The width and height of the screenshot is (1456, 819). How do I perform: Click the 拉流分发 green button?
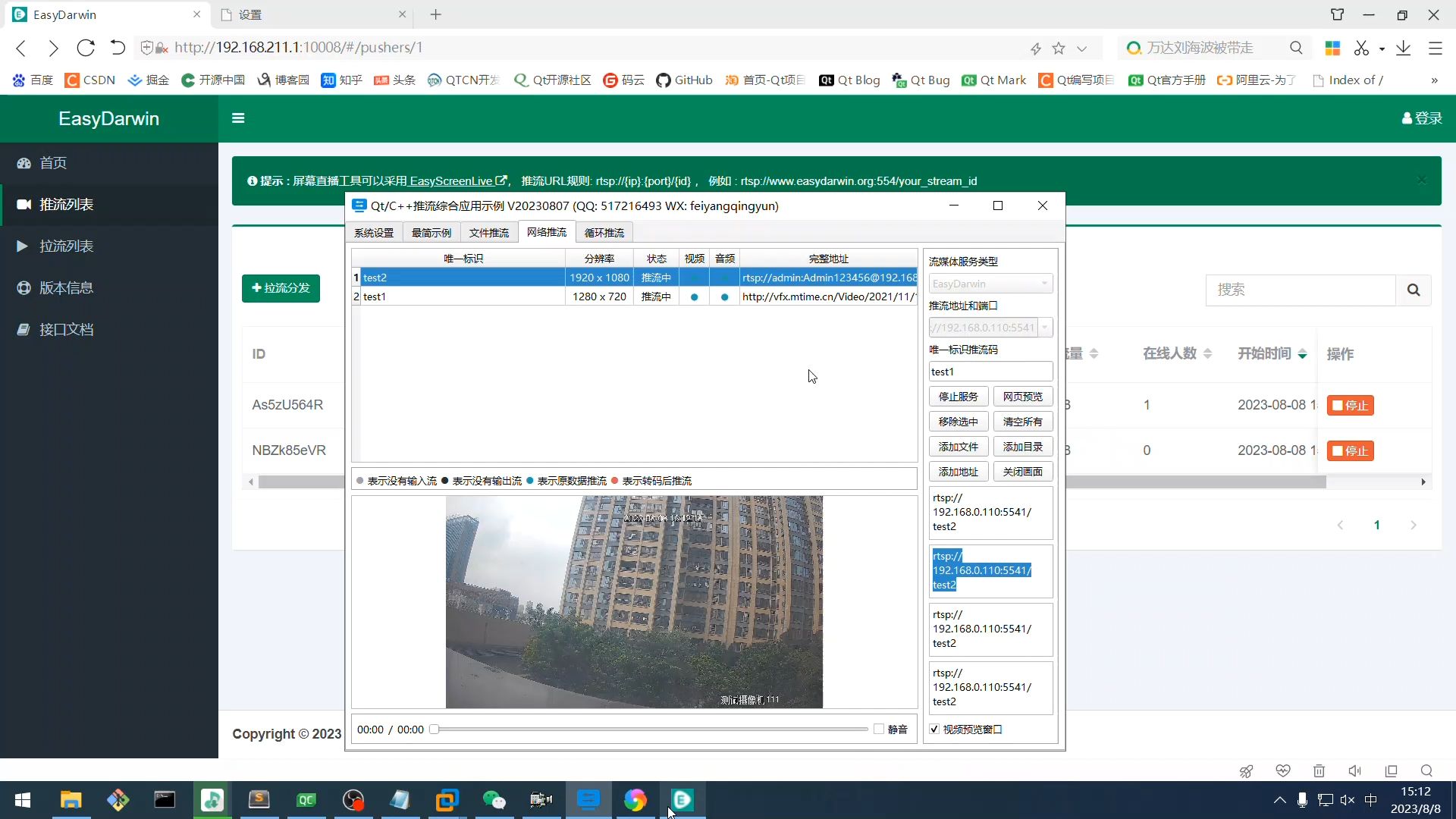[x=281, y=288]
